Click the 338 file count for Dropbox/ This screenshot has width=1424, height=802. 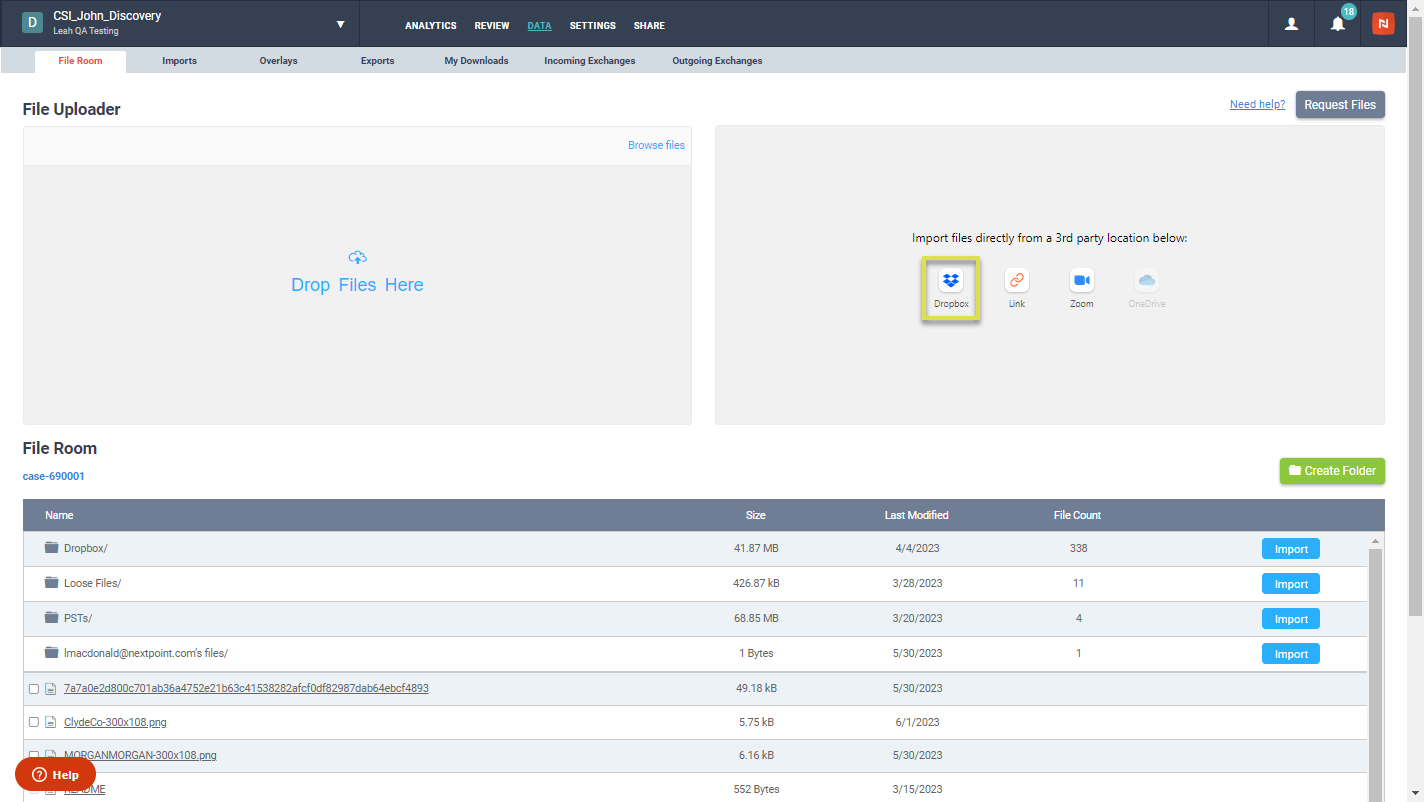tap(1078, 548)
